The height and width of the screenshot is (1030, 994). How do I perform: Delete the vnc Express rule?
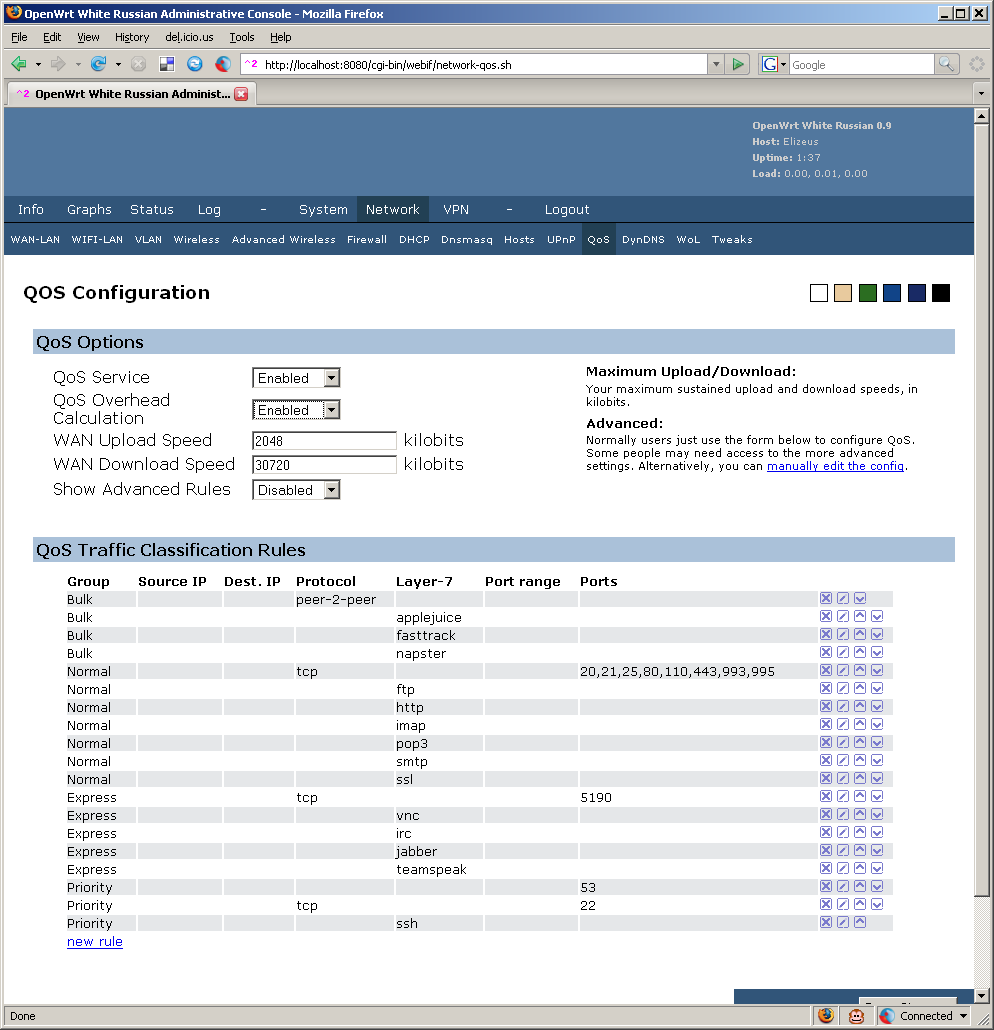pyautogui.click(x=826, y=815)
